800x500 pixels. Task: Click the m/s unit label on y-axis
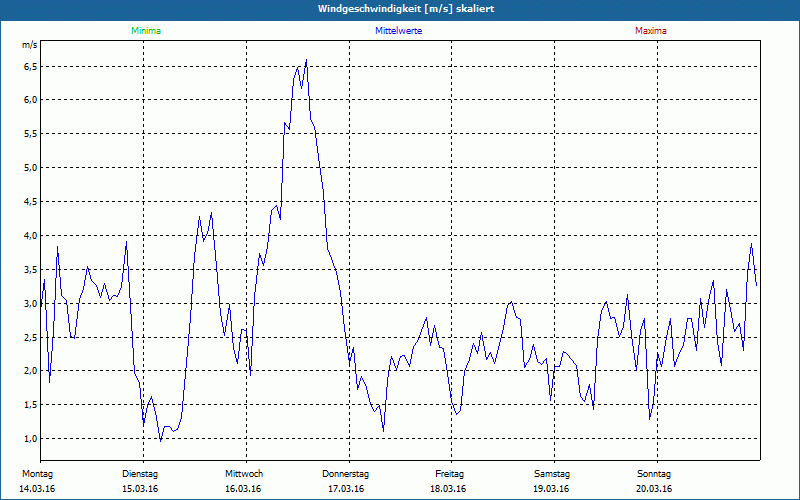click(30, 45)
